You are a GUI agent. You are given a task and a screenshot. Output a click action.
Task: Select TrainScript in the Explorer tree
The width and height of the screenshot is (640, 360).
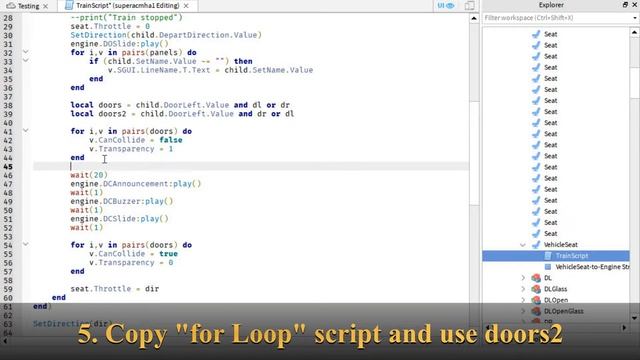(x=571, y=256)
